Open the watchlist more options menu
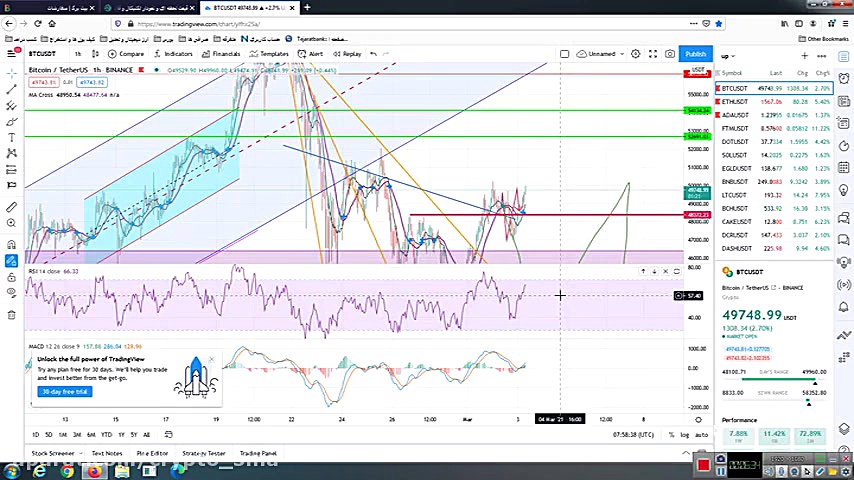The image size is (854, 480). pos(821,56)
